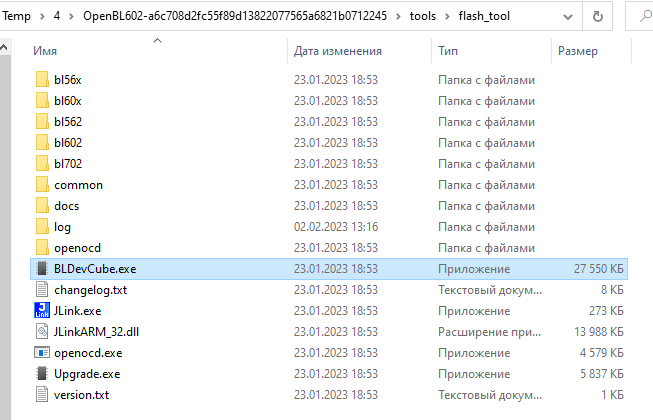This screenshot has height=420, width=653.
Task: Go to folder 4 in the breadcrumb
Action: [57, 16]
